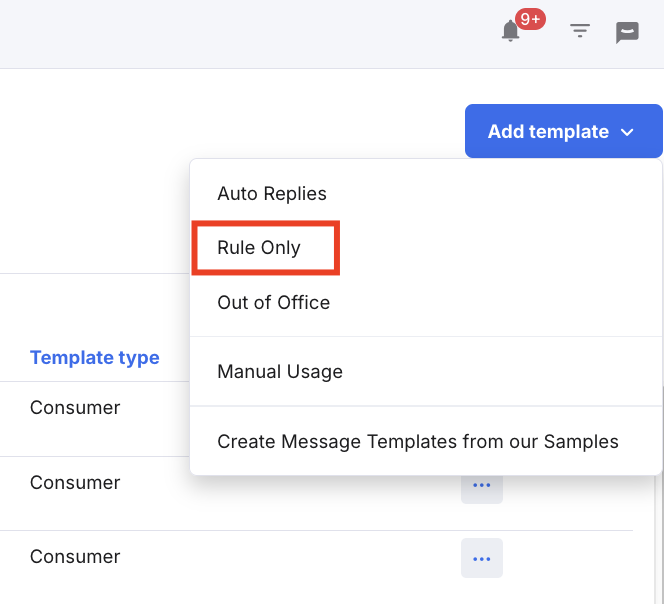Open three-dots menu on last Consumer row
The height and width of the screenshot is (604, 664).
pos(482,558)
